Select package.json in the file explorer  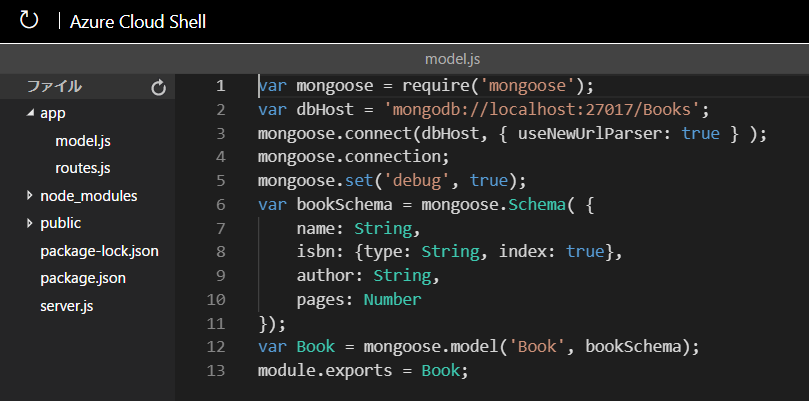(x=82, y=277)
